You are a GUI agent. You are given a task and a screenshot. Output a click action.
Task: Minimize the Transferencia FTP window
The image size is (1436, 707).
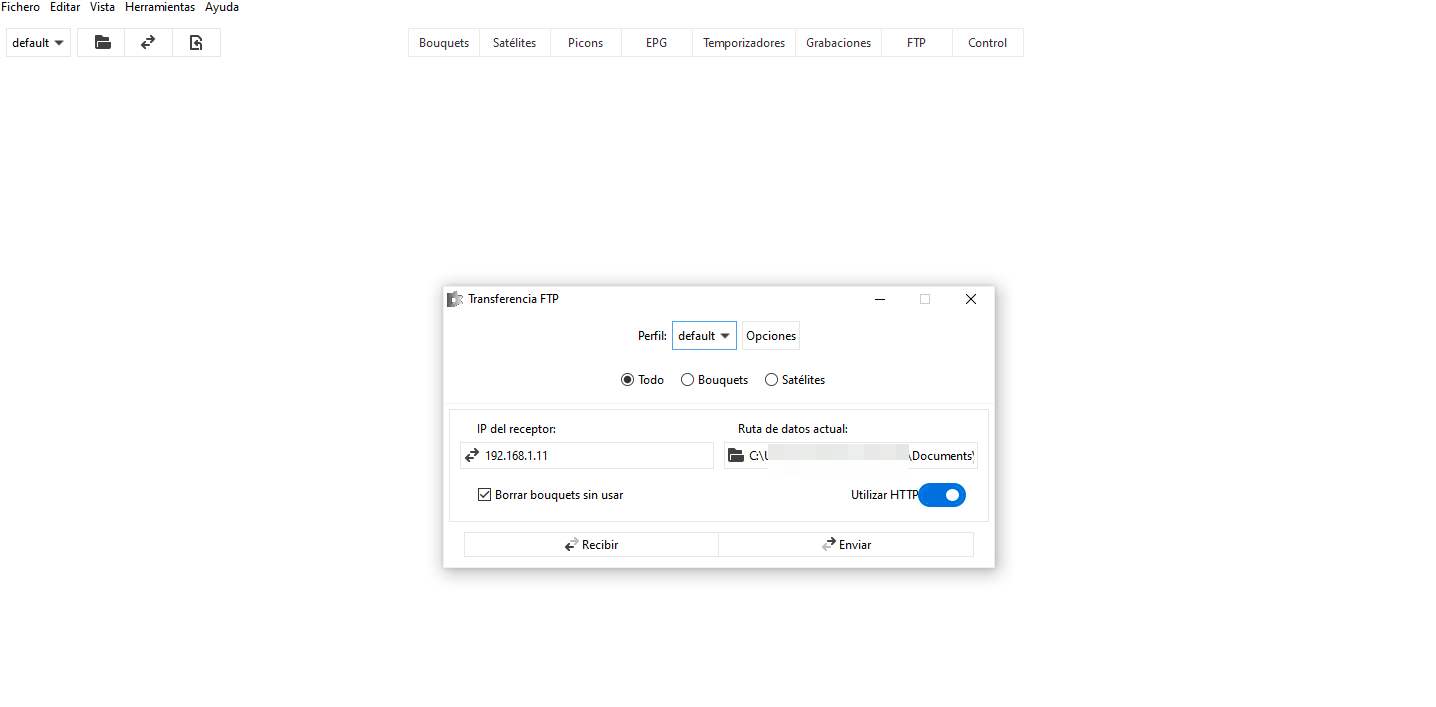tap(879, 299)
